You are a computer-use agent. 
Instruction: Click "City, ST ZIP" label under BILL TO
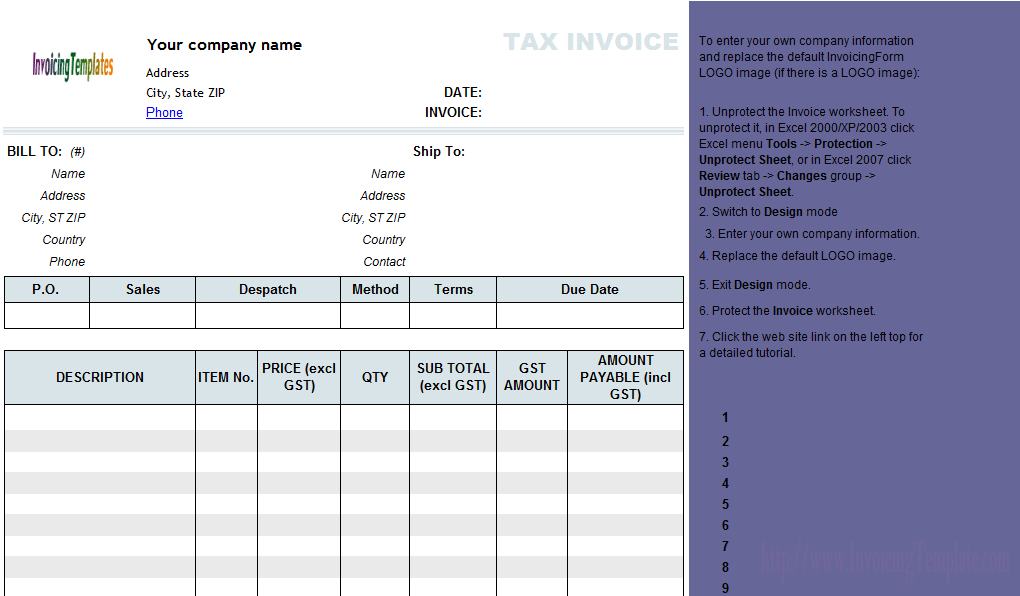tap(53, 218)
